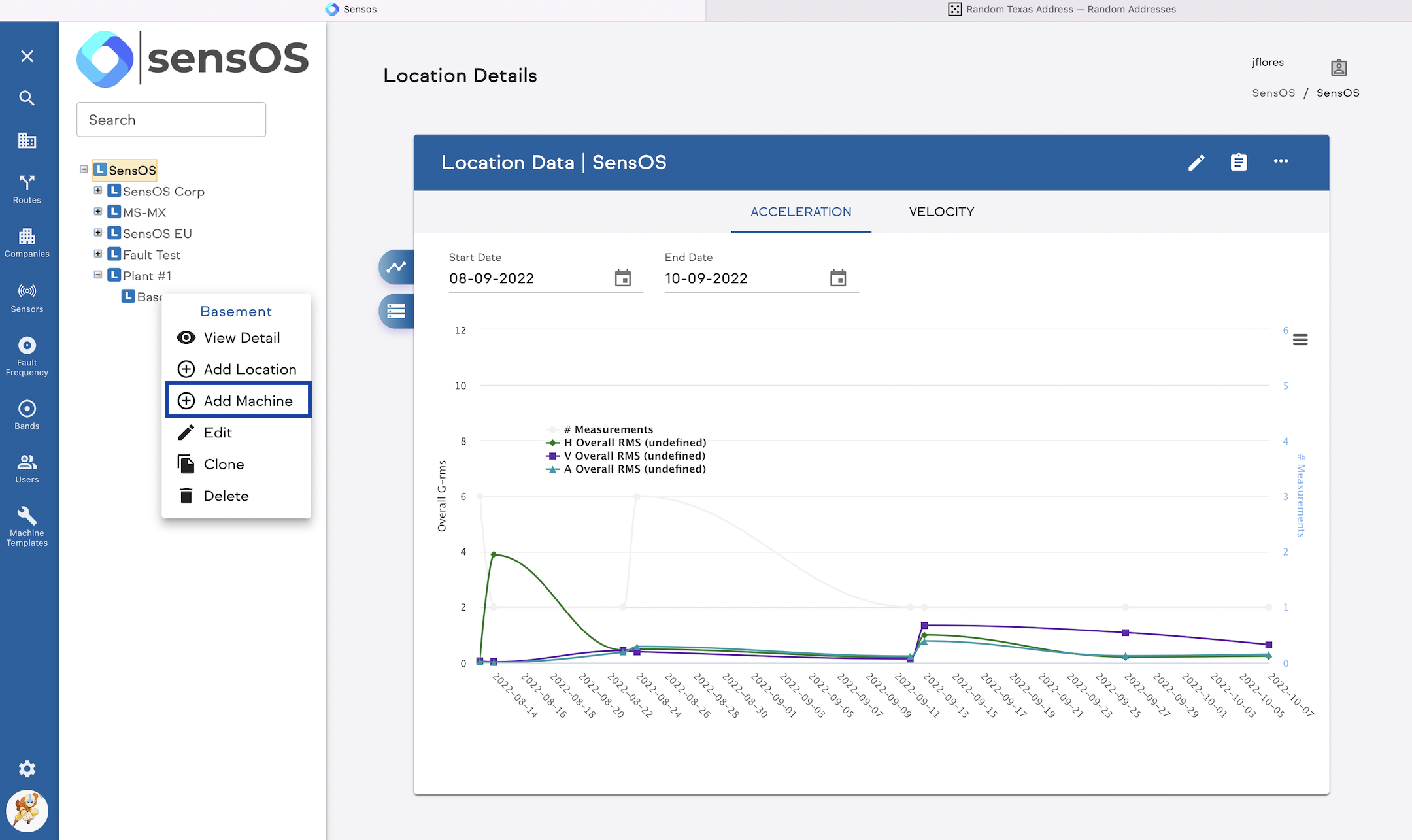Viewport: 1412px width, 840px height.
Task: Expand the SensOS Corp tree node
Action: [x=98, y=191]
